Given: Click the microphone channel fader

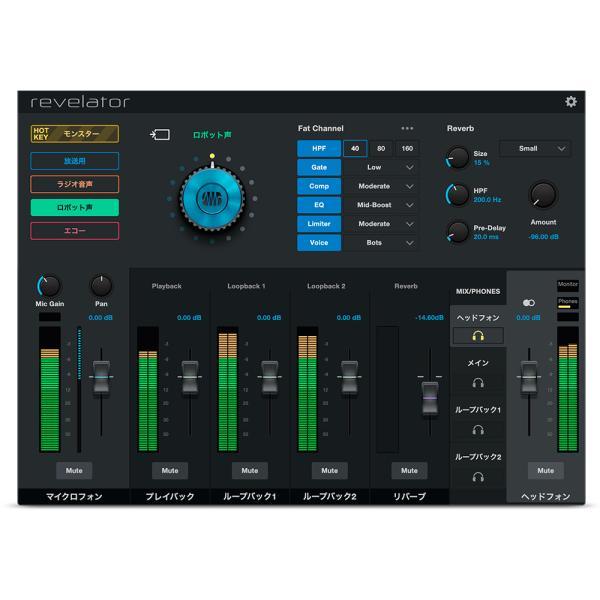Looking at the screenshot, I should 101,377.
